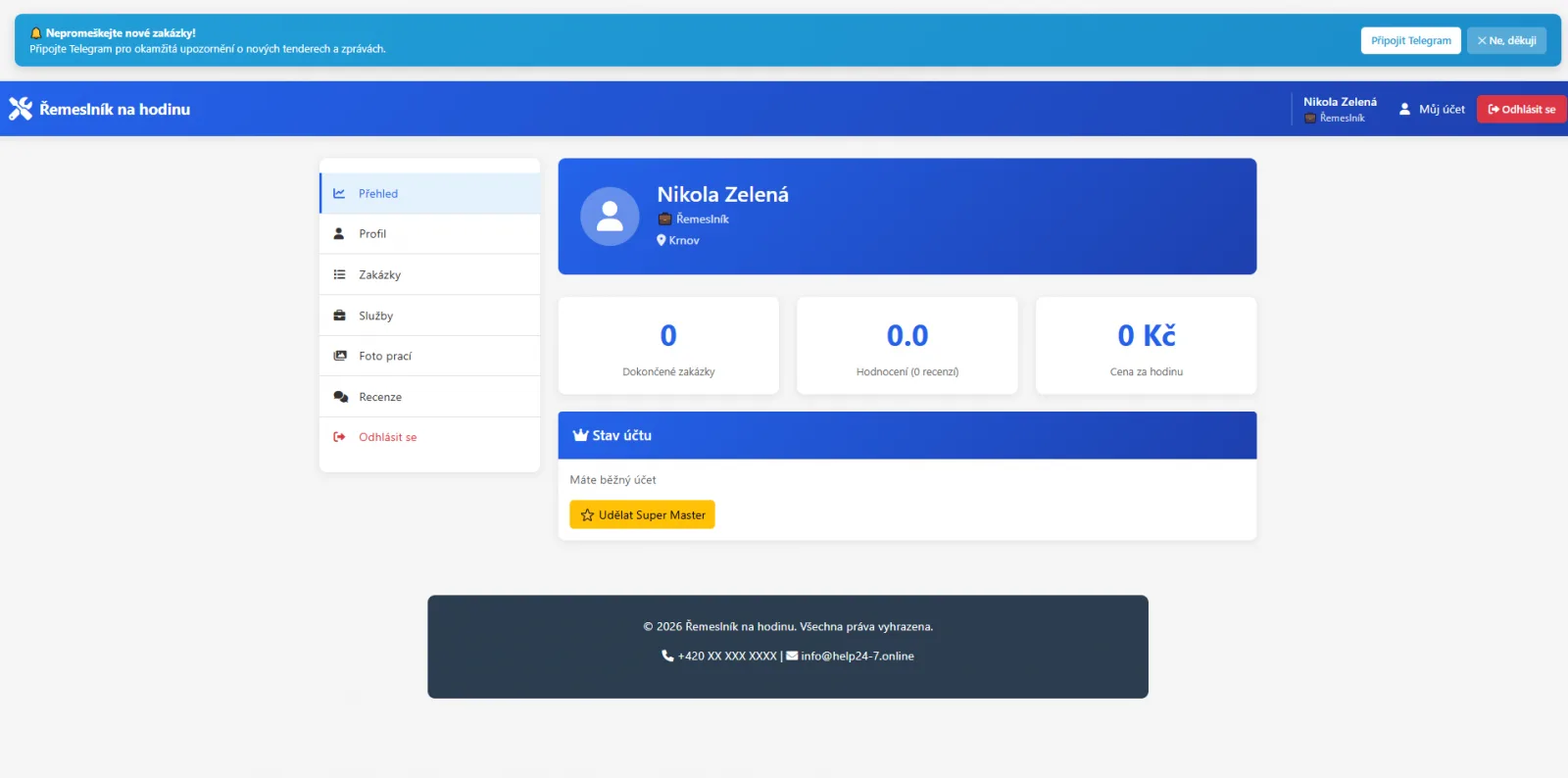1568x778 pixels.
Task: Click the images icon beside Foto prací
Action: (x=339, y=356)
